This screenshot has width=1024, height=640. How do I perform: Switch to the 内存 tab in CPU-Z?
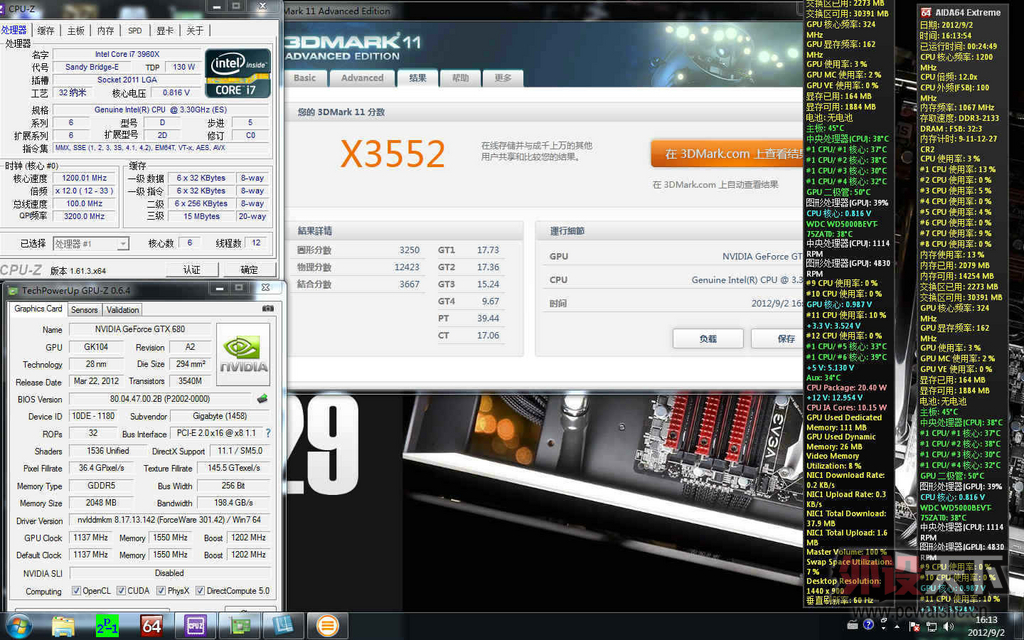(105, 30)
